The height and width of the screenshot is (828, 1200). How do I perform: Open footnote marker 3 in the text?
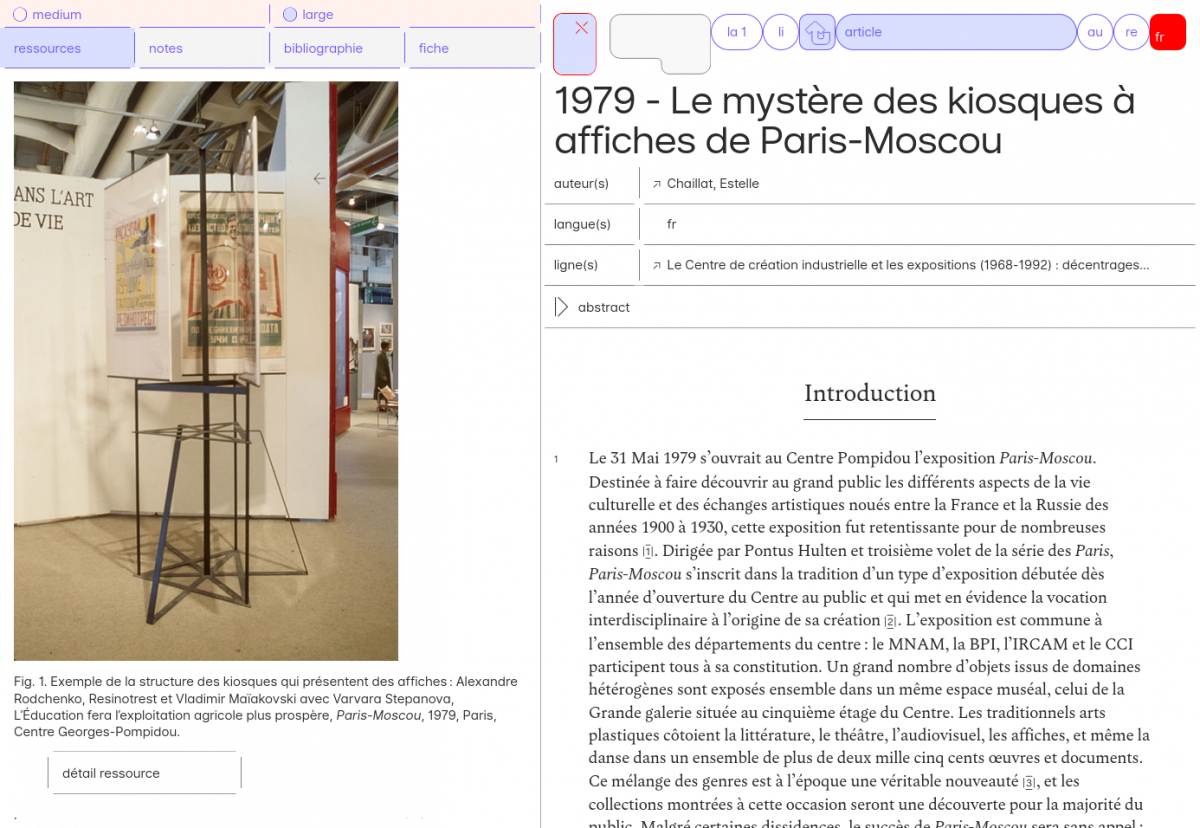click(1028, 782)
